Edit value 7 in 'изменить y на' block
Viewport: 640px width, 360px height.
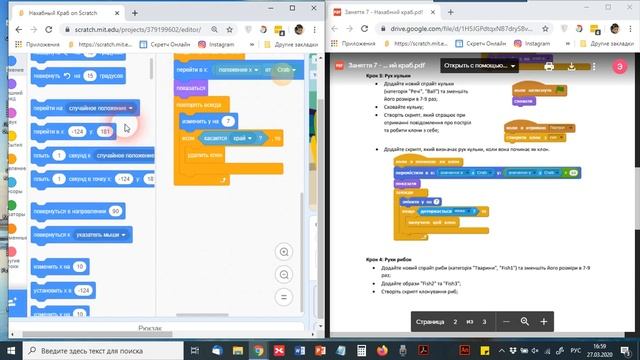tap(229, 121)
